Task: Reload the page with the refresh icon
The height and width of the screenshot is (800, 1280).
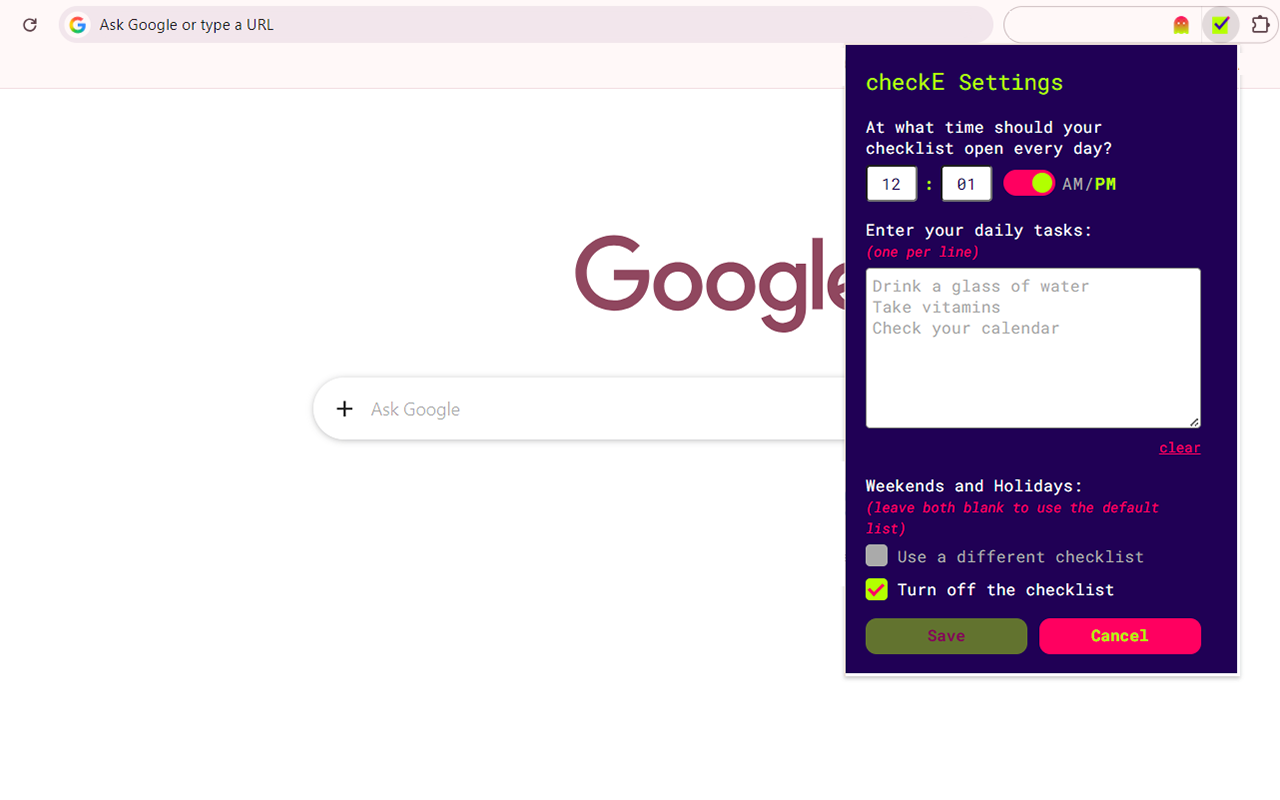Action: [x=30, y=25]
